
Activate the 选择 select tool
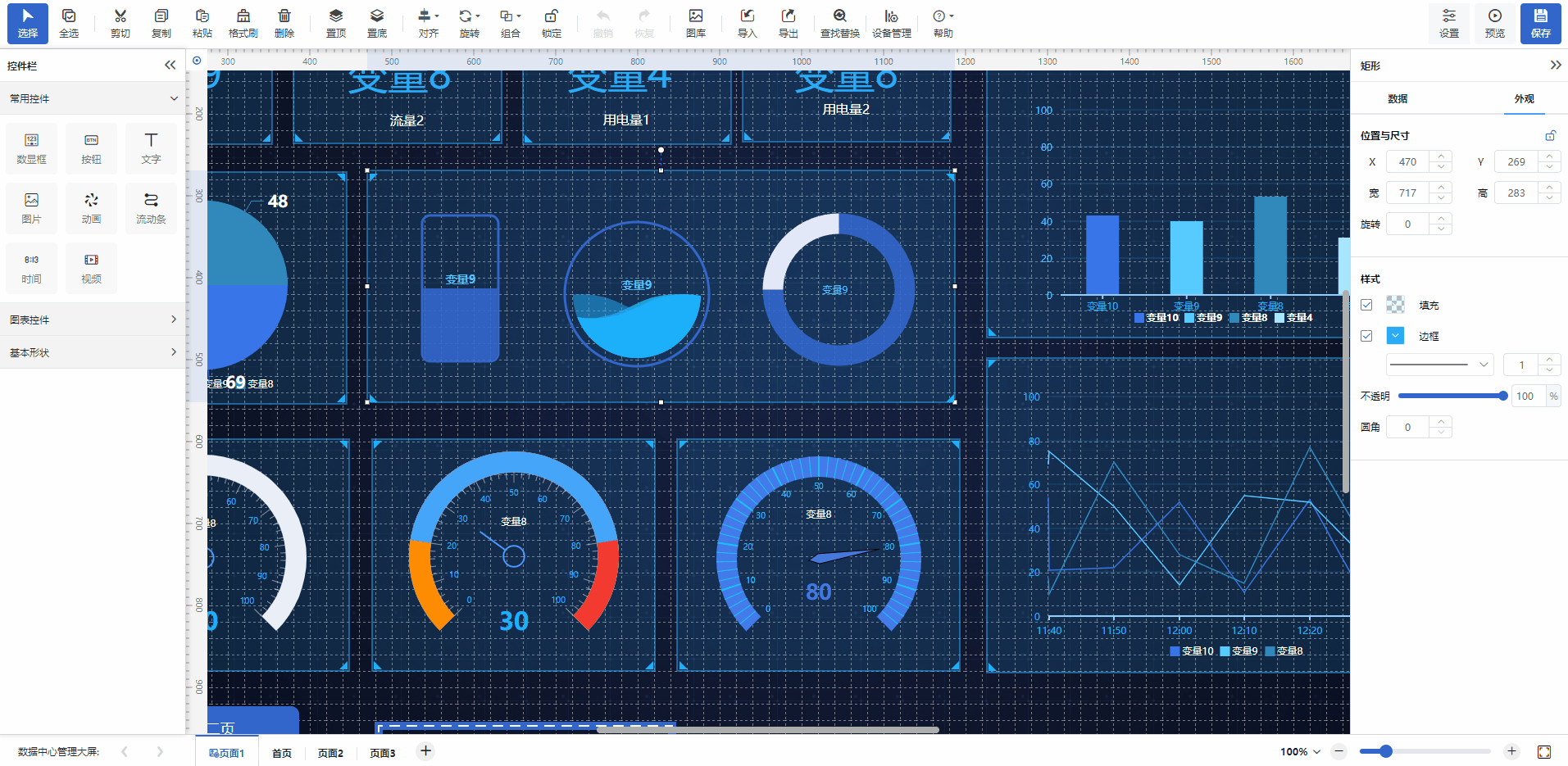(28, 23)
